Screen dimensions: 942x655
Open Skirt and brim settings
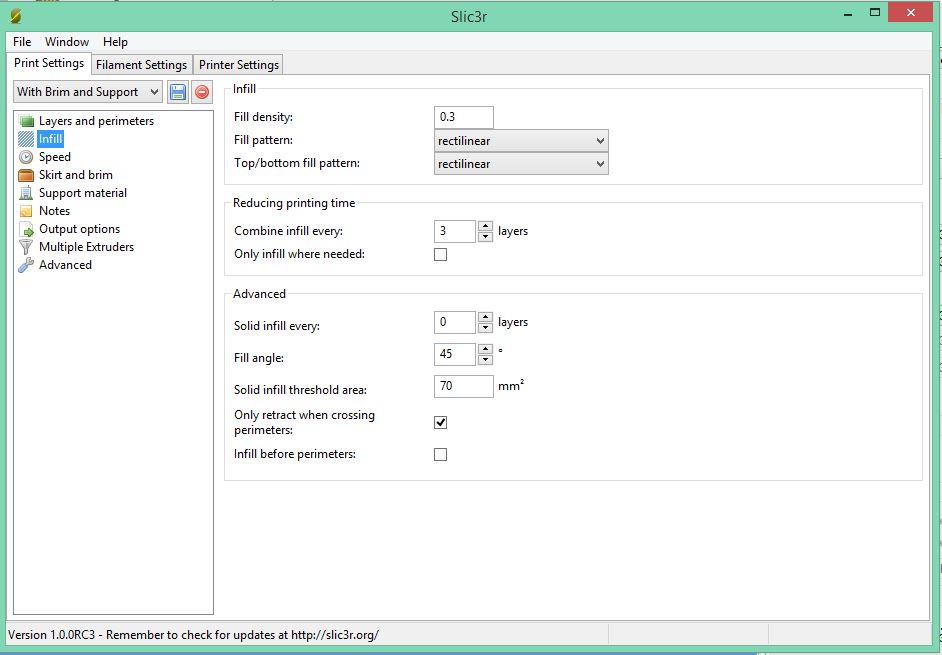pos(75,175)
